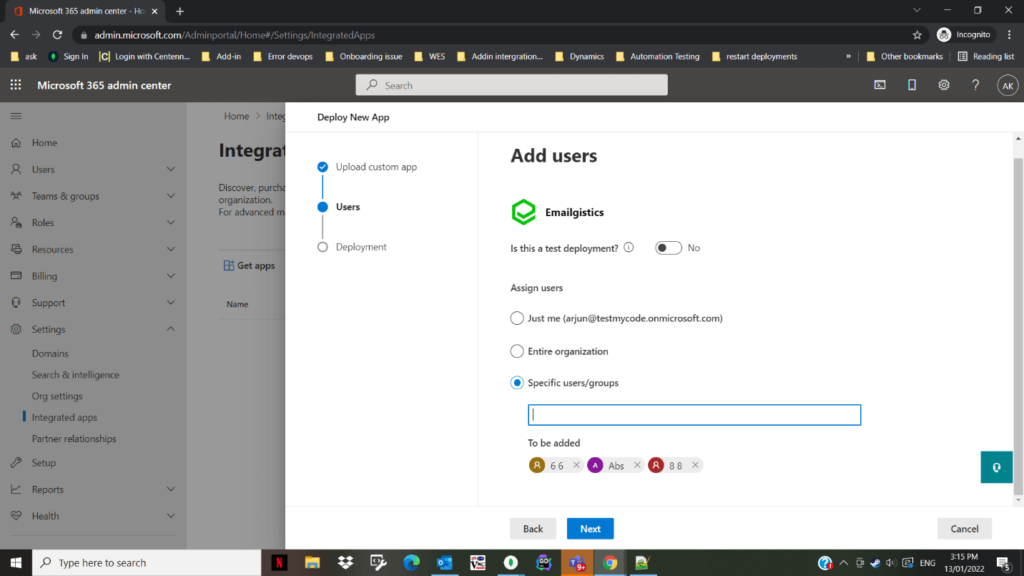The height and width of the screenshot is (576, 1024).
Task: Open Search & intelligence under Settings
Action: pyautogui.click(x=76, y=375)
